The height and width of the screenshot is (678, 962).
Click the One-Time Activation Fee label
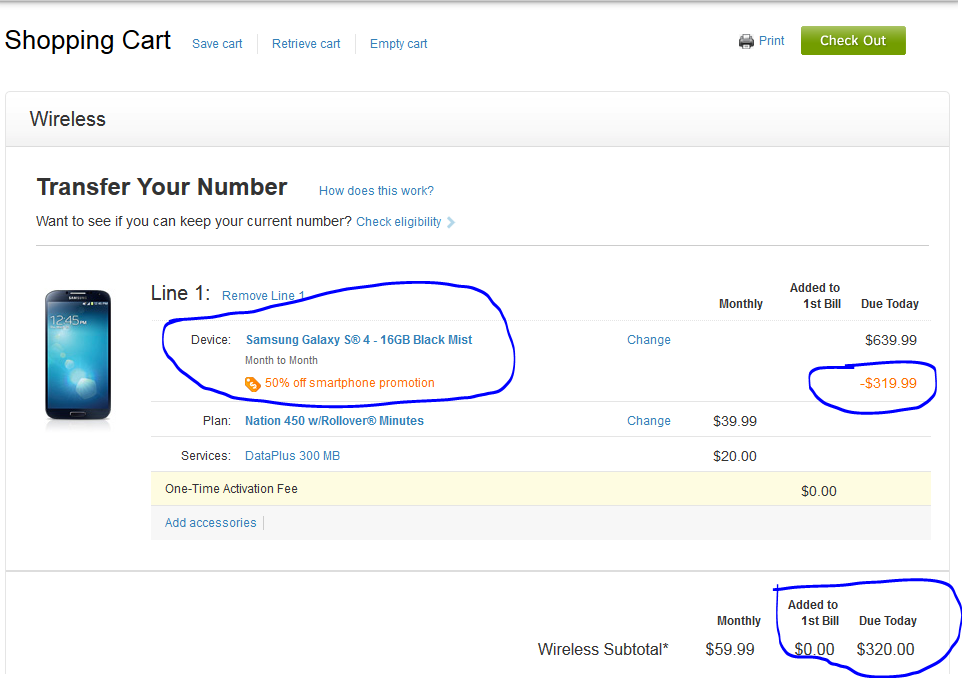pyautogui.click(x=231, y=489)
